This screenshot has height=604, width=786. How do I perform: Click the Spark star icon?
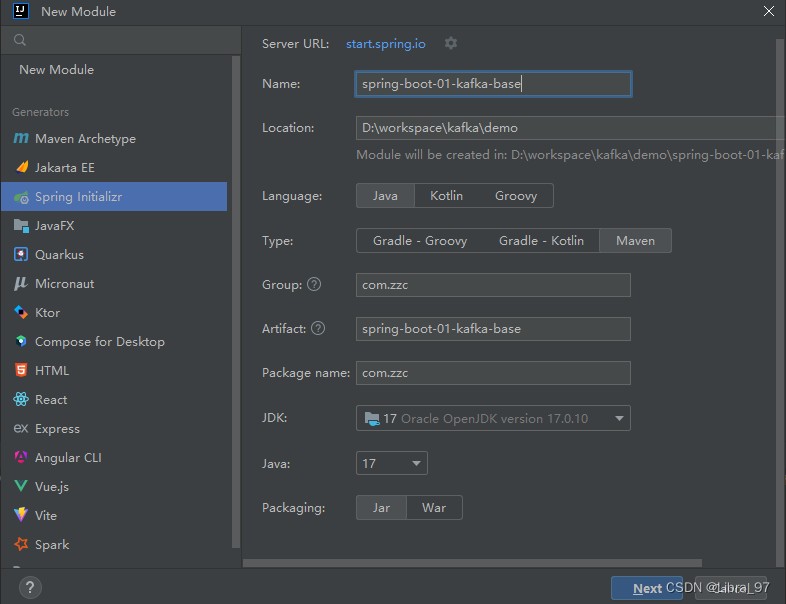[x=21, y=544]
